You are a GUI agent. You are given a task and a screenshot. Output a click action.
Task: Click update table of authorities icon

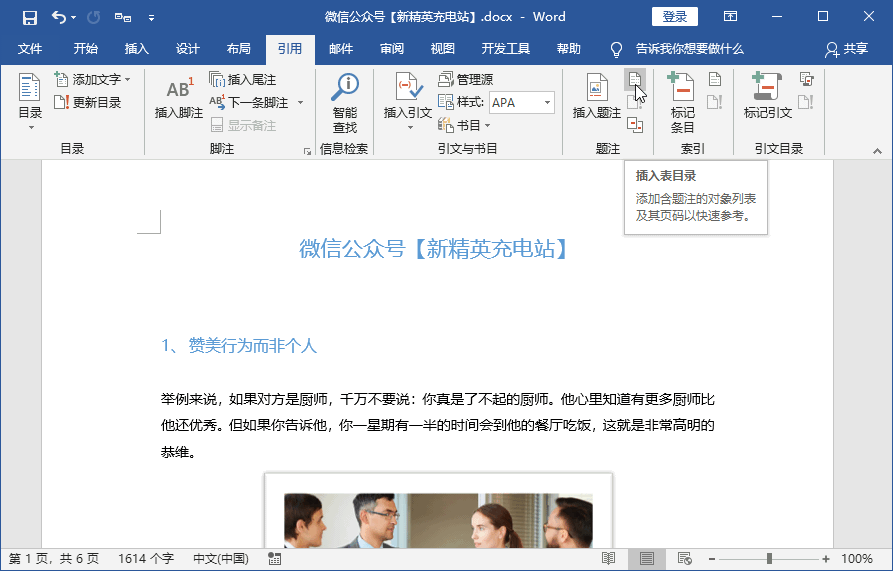[806, 102]
